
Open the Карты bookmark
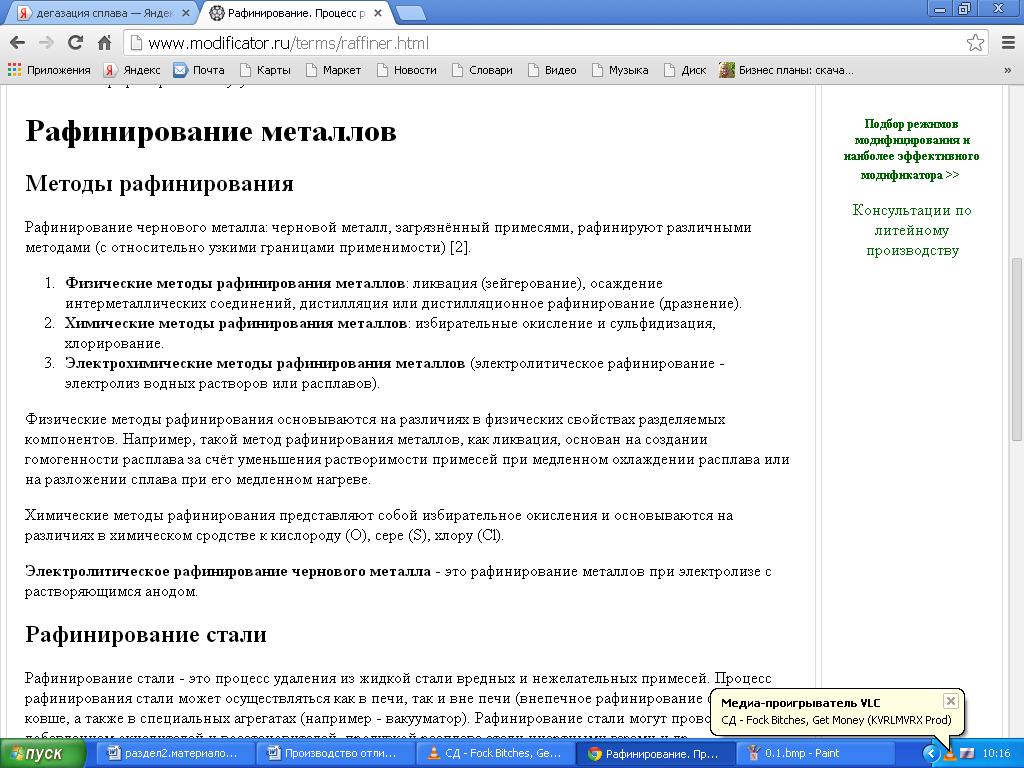tap(265, 70)
